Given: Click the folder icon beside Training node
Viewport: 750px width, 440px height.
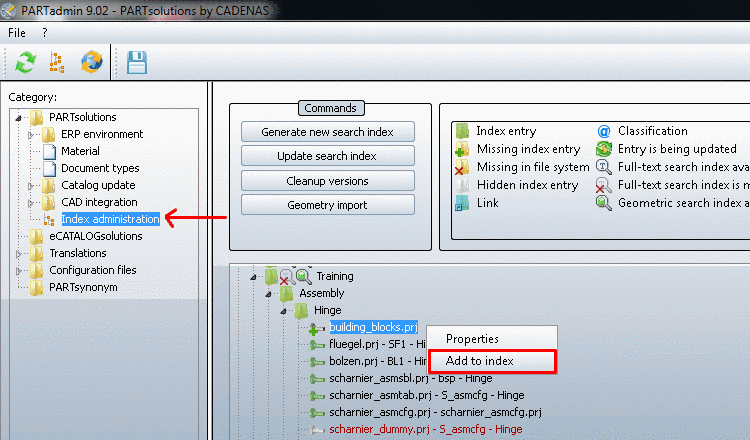Looking at the screenshot, I should point(271,275).
